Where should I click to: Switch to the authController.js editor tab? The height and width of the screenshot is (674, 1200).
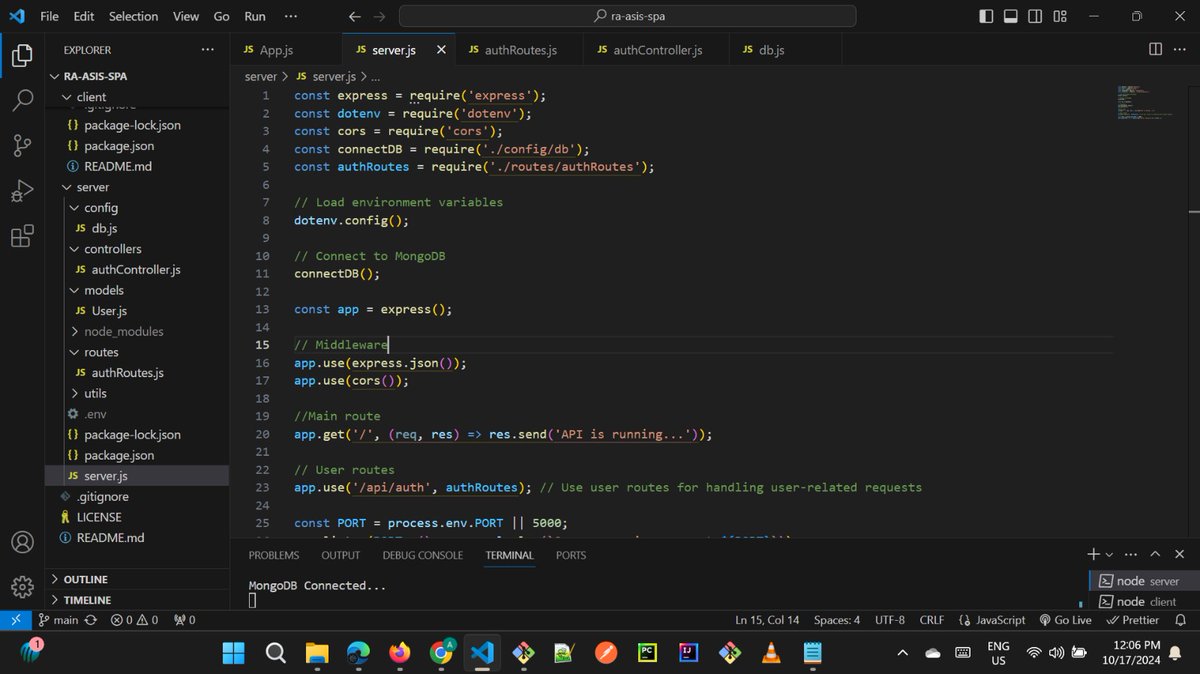coord(657,49)
